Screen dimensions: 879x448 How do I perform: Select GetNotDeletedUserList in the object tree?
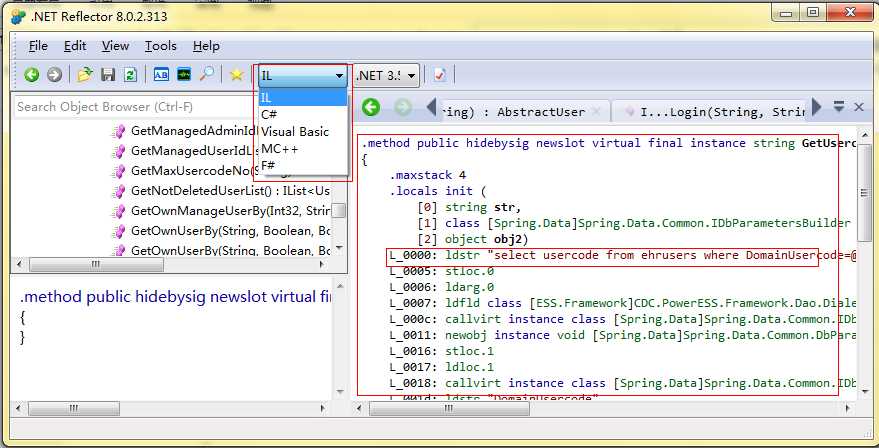(x=200, y=190)
